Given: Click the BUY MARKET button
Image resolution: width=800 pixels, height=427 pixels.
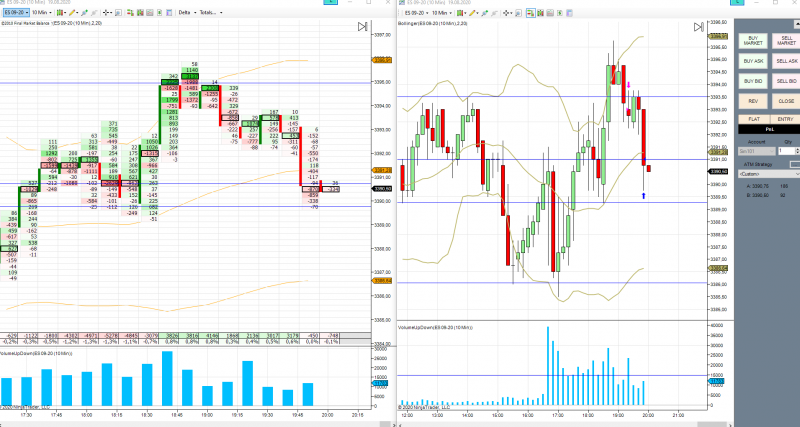Looking at the screenshot, I should [753, 41].
